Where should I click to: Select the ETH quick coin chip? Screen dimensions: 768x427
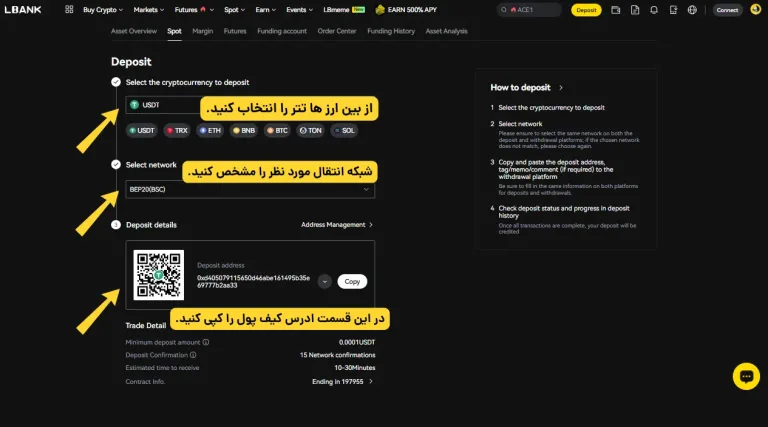(210, 130)
